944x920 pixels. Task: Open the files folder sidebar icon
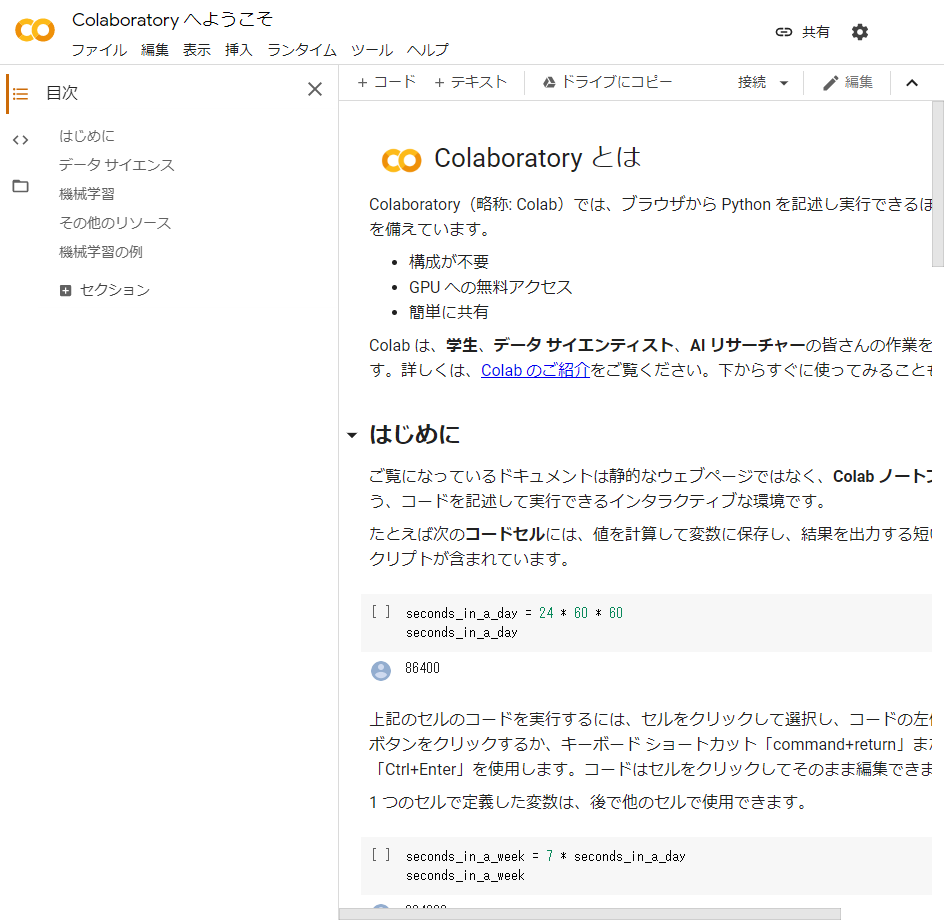coord(20,186)
